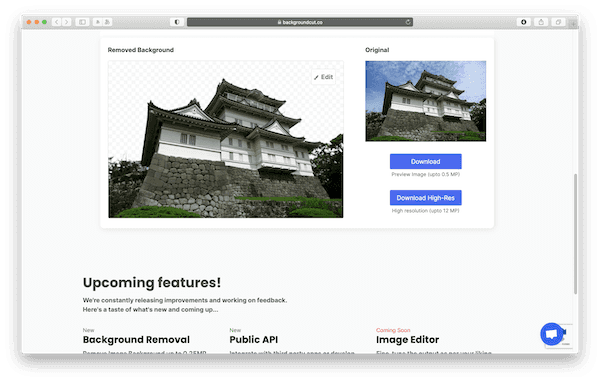Click the page vertical scrollbar
Viewport: 600px width, 382px height.
(575, 234)
